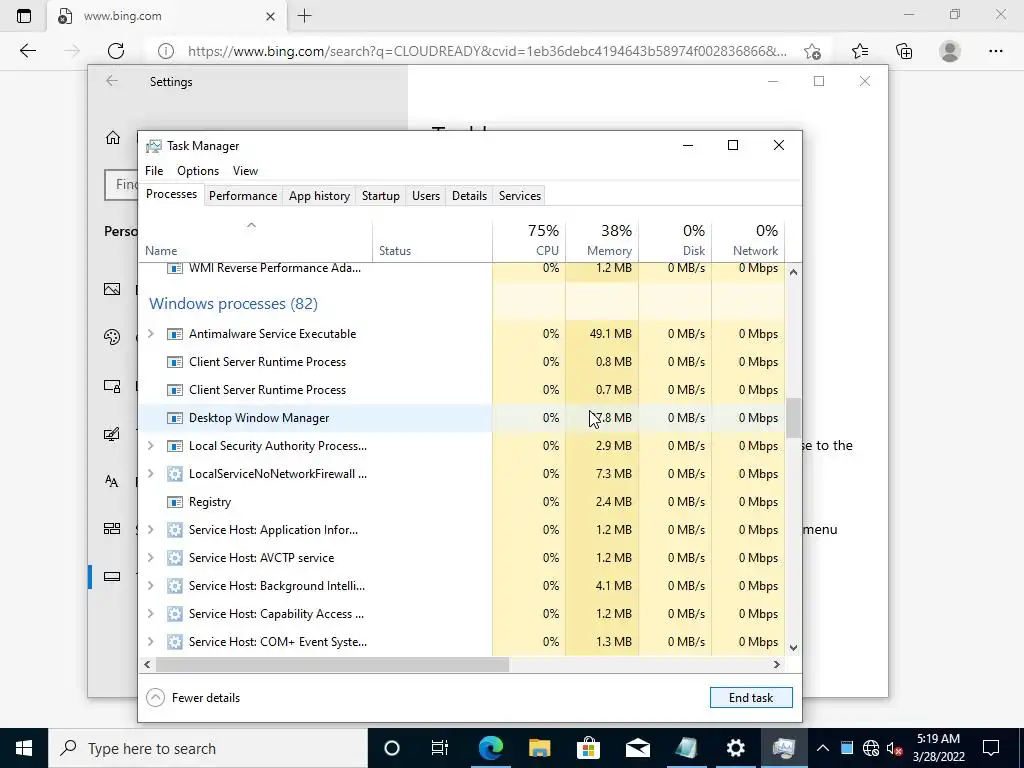The image size is (1024, 768).
Task: Open the Windows Start menu
Action: point(24,748)
